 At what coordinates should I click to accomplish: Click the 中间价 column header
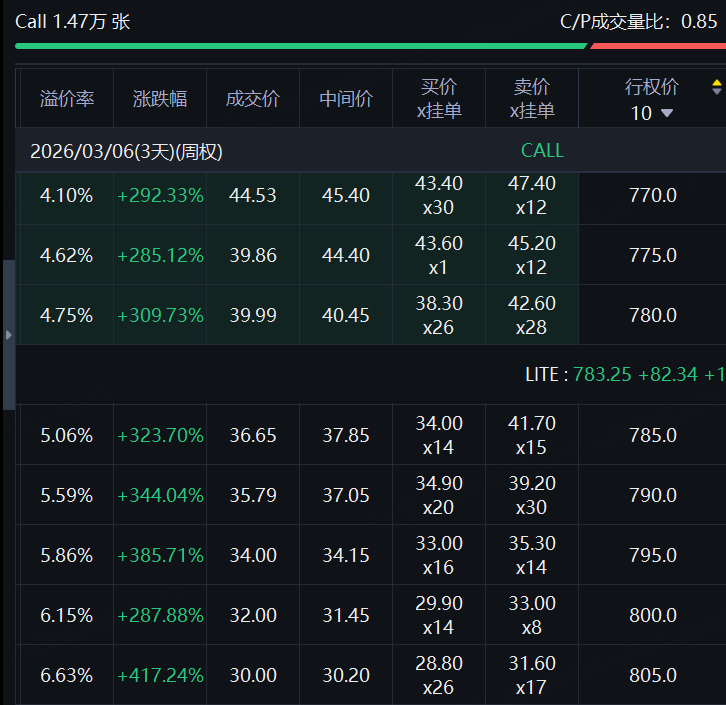coord(346,99)
